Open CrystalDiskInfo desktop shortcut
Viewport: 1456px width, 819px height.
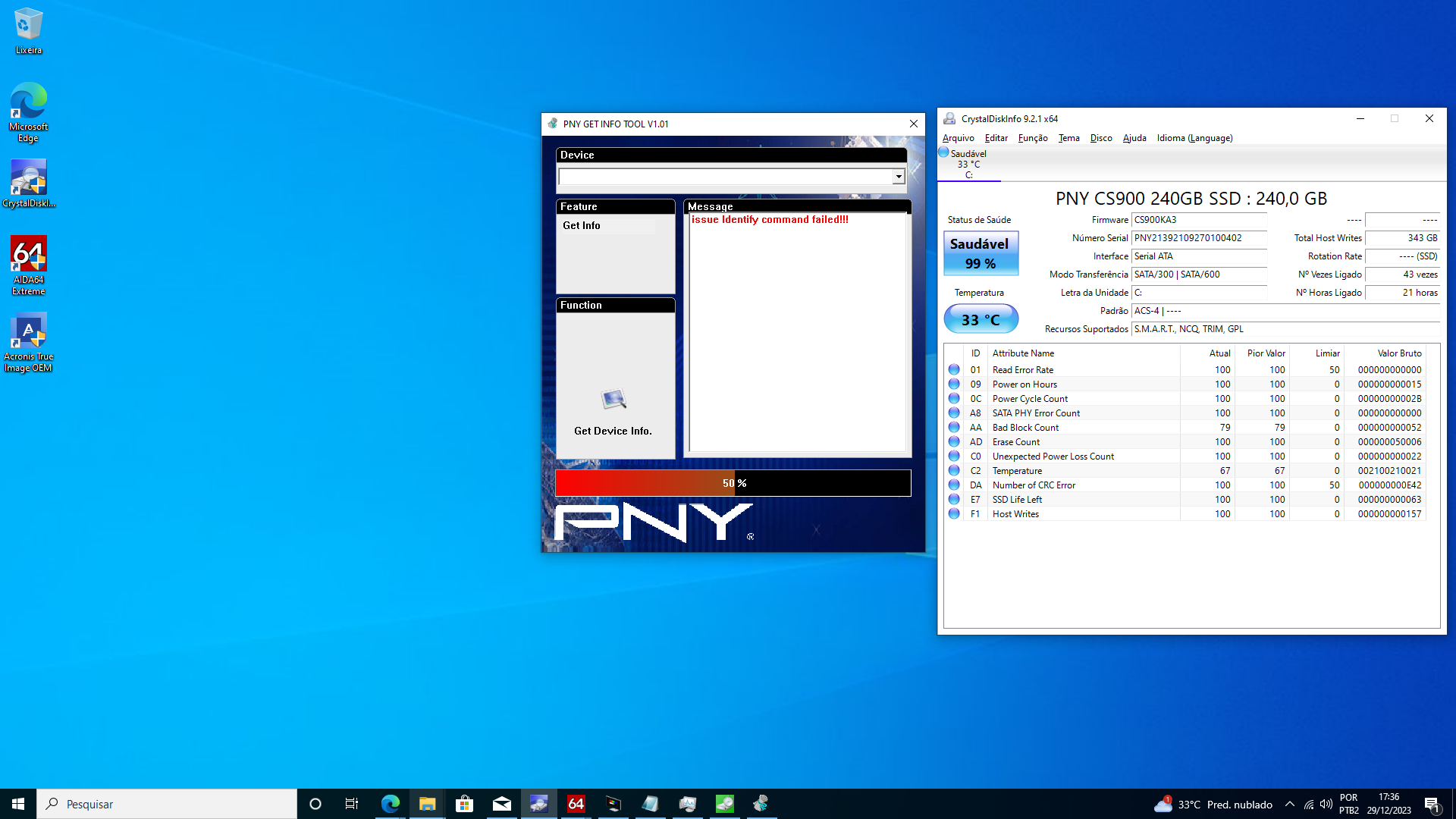[28, 184]
